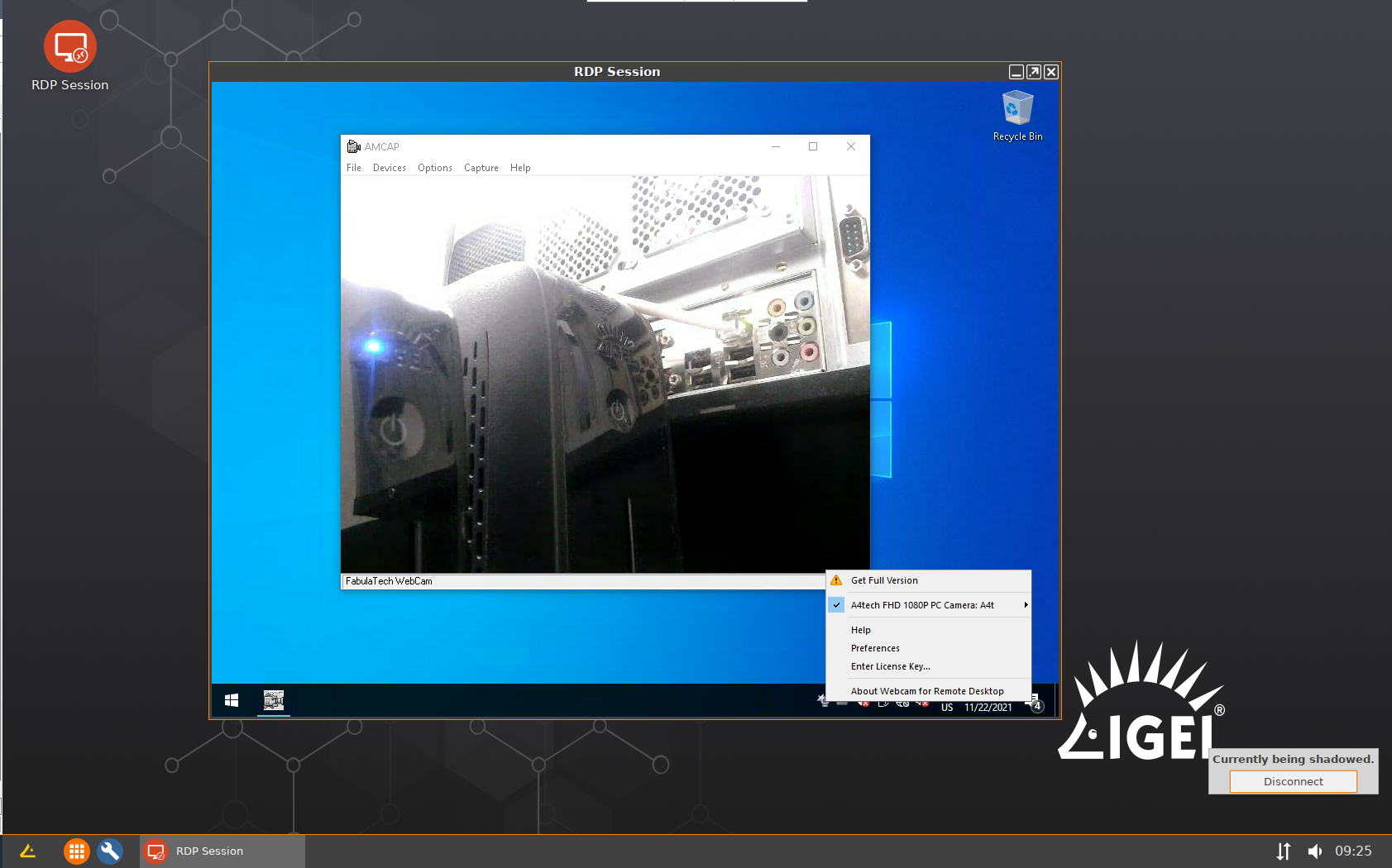
Task: Close the AMCAP window
Action: [x=851, y=146]
